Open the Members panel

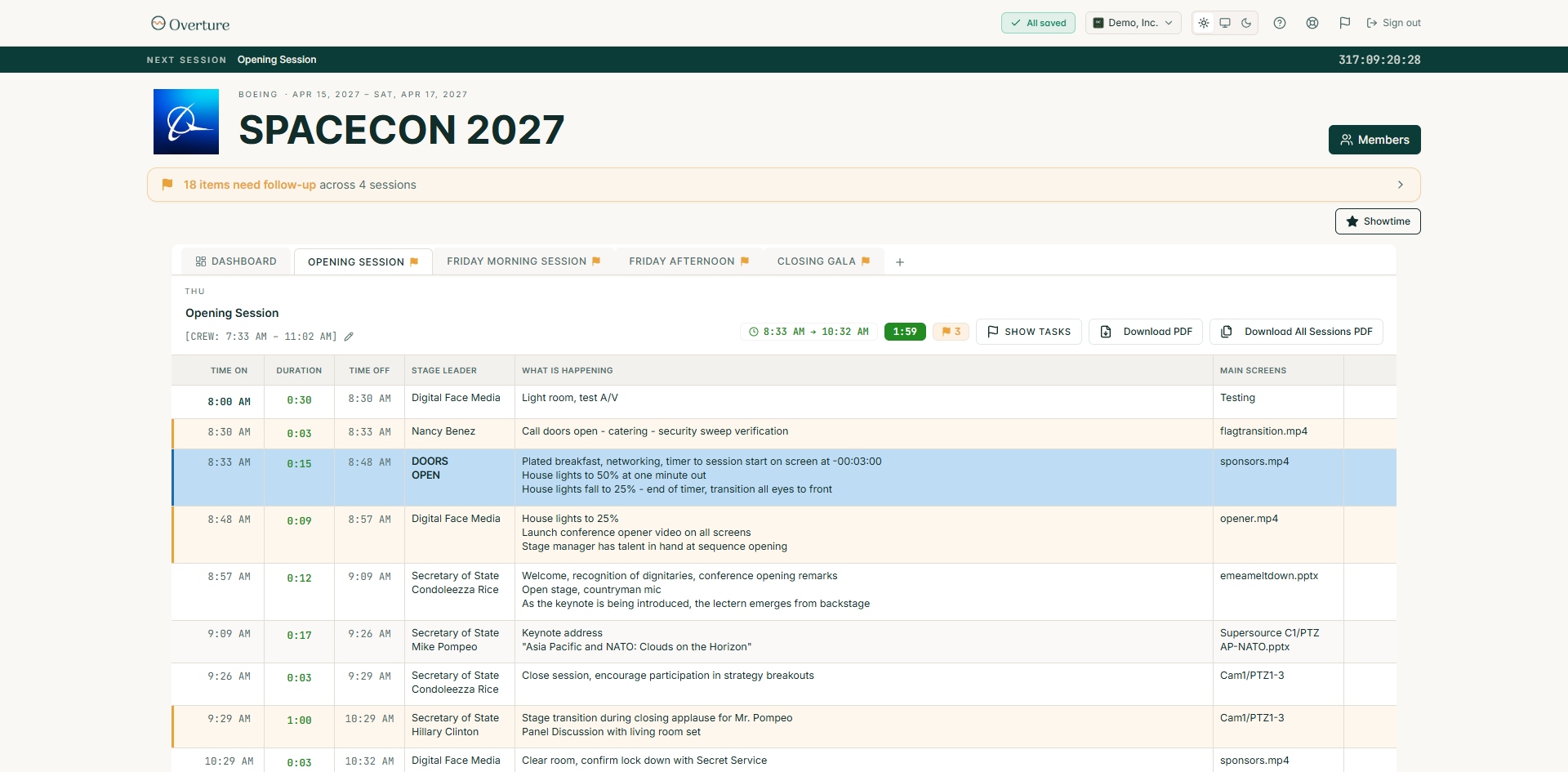(x=1374, y=140)
